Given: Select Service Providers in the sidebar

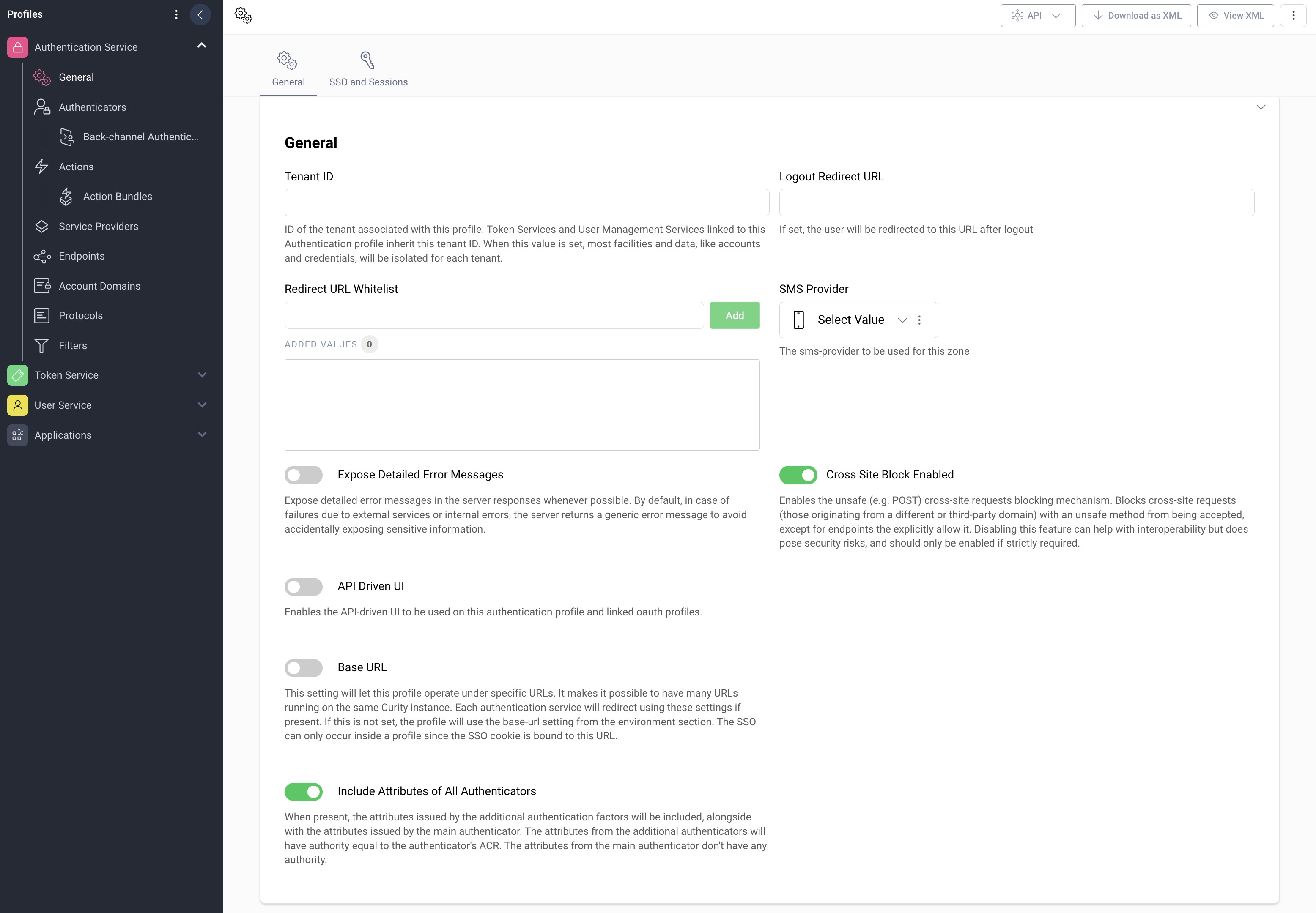Looking at the screenshot, I should tap(98, 226).
